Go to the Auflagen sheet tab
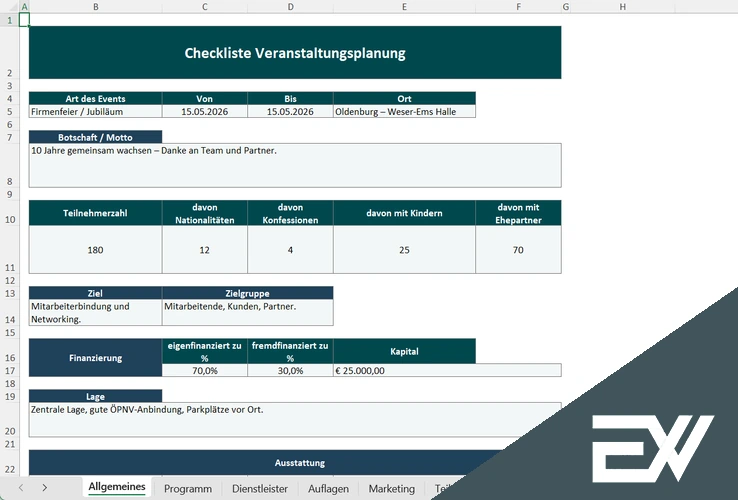This screenshot has height=500, width=738. coord(328,488)
